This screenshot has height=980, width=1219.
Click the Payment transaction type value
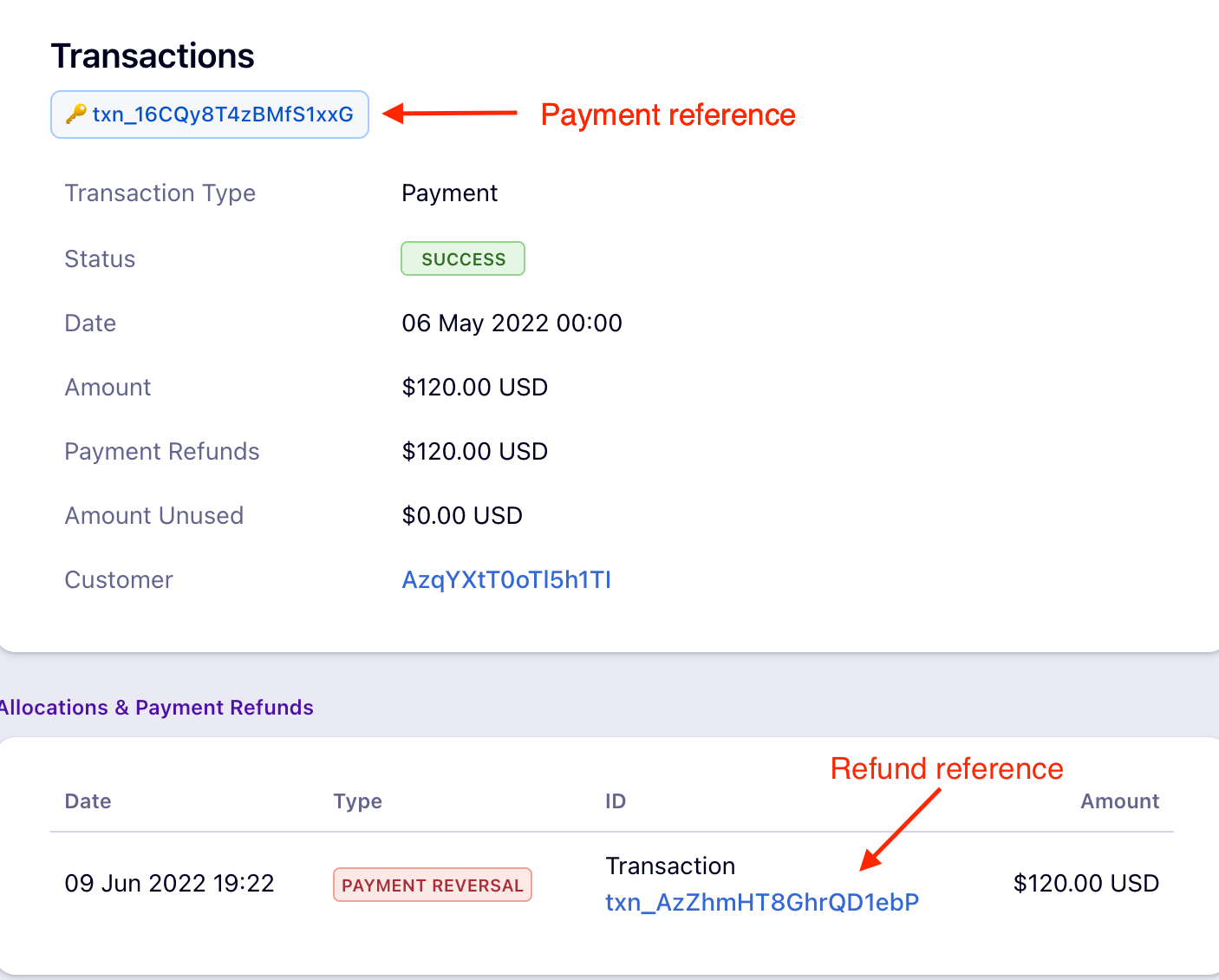point(449,193)
